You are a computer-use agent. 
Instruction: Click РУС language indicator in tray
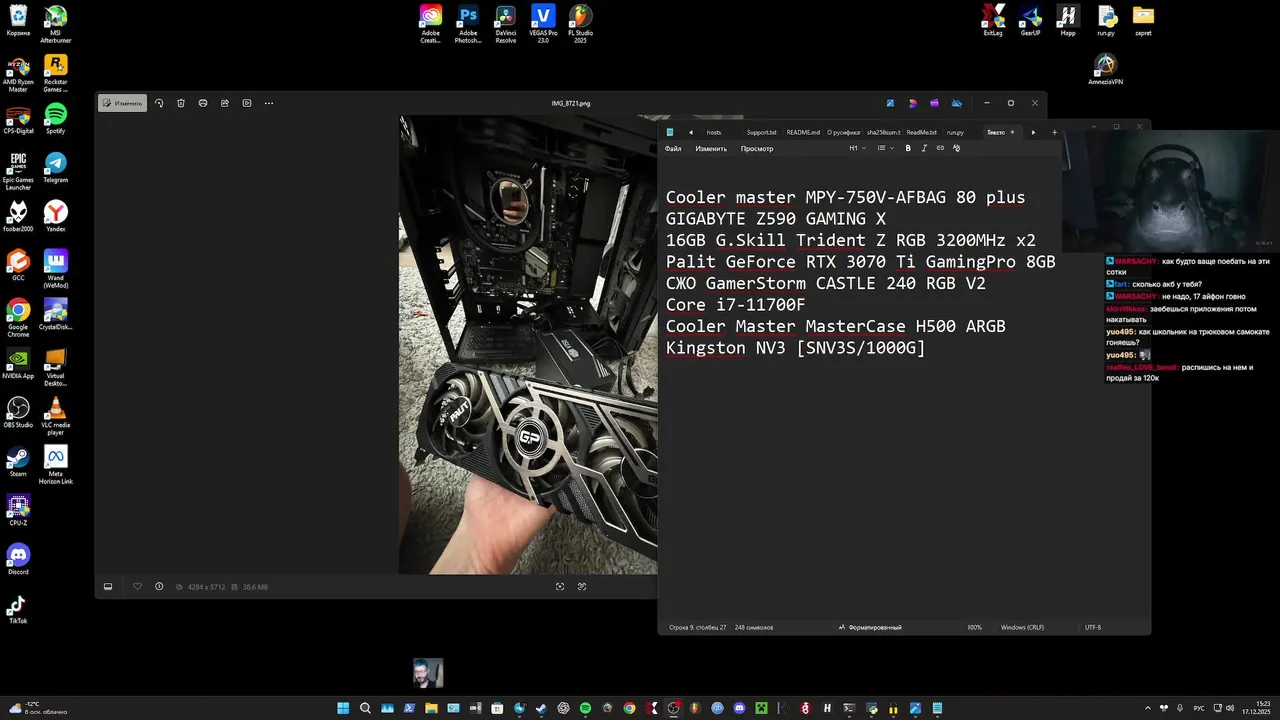(1199, 708)
